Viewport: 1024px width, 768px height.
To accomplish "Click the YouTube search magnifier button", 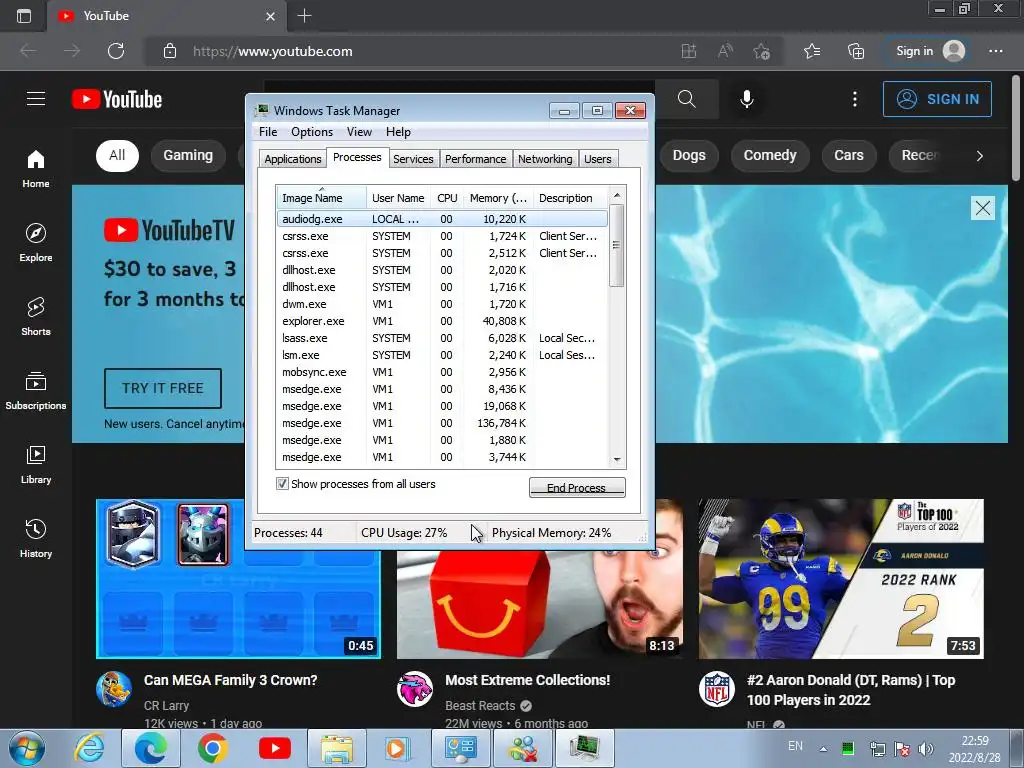I will tap(686, 99).
